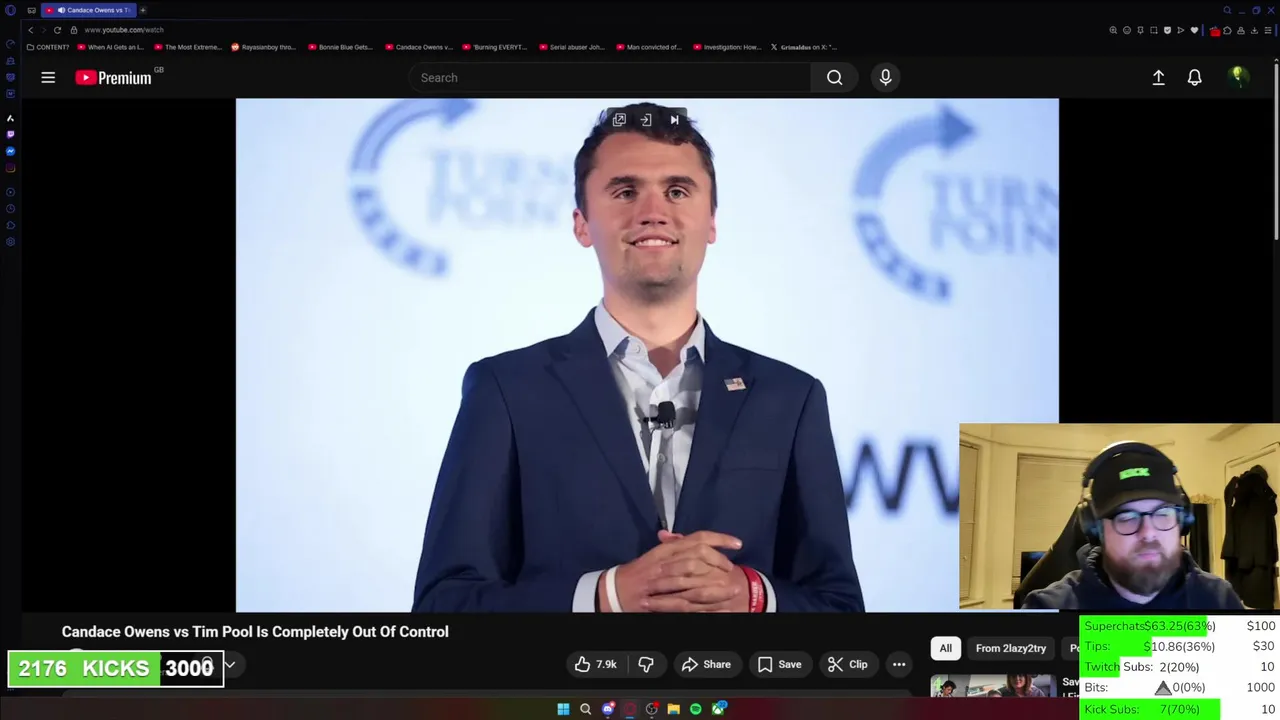This screenshot has height=720, width=1280.
Task: Switch to Candace Owens browser tab
Action: coord(88,10)
